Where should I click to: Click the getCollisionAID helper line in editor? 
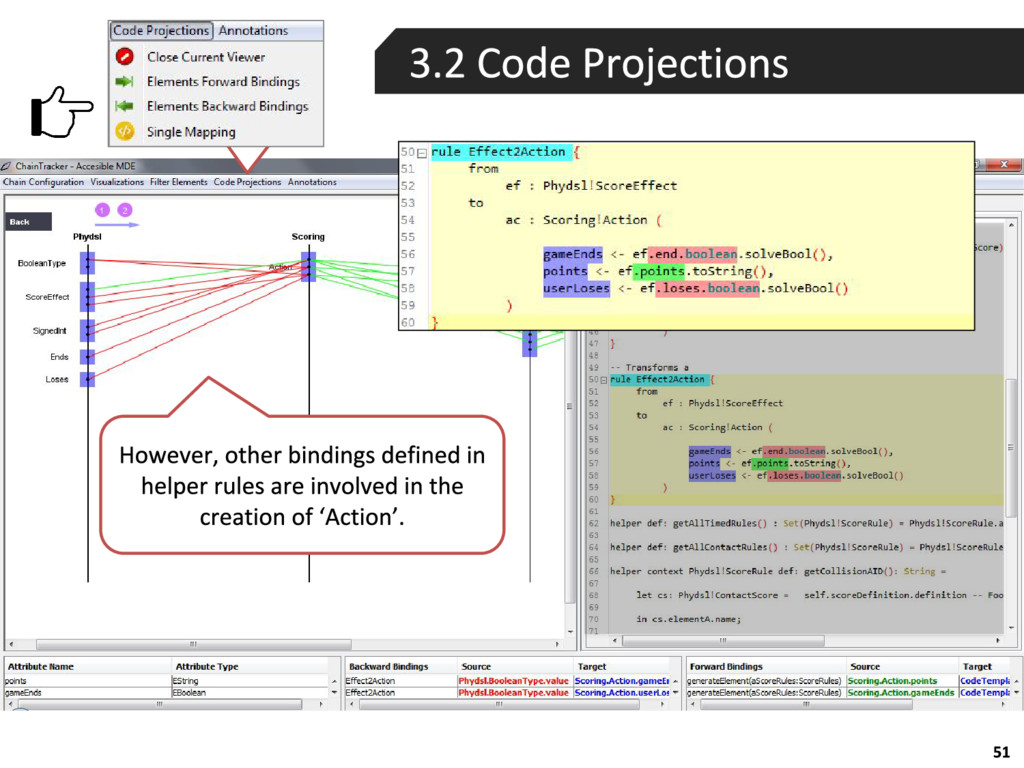tap(778, 571)
